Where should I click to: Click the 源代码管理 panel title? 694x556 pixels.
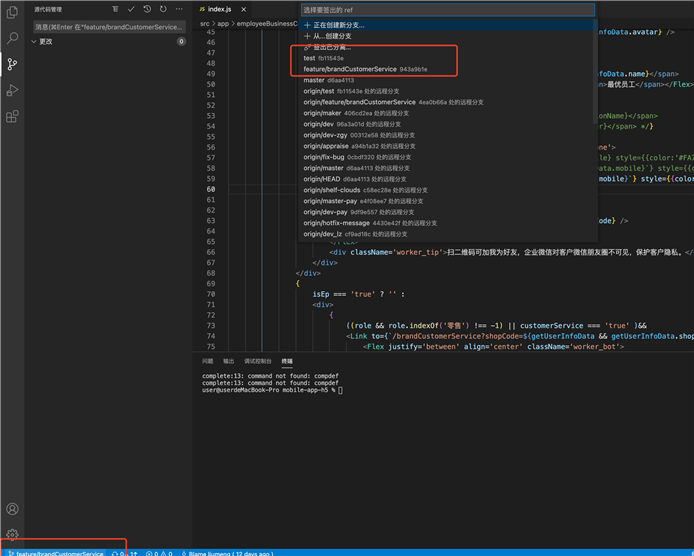tap(48, 9)
